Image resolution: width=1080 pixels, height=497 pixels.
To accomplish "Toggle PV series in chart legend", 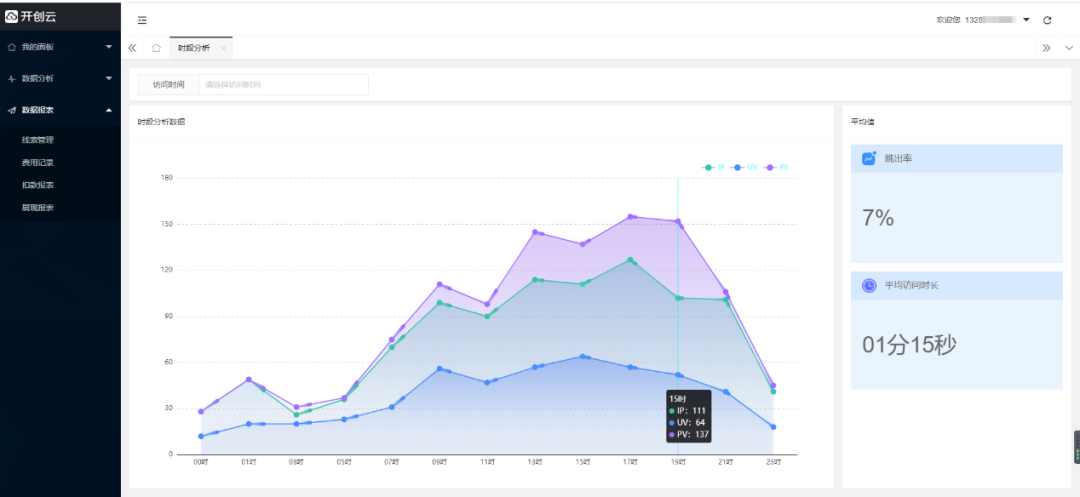I will (777, 167).
